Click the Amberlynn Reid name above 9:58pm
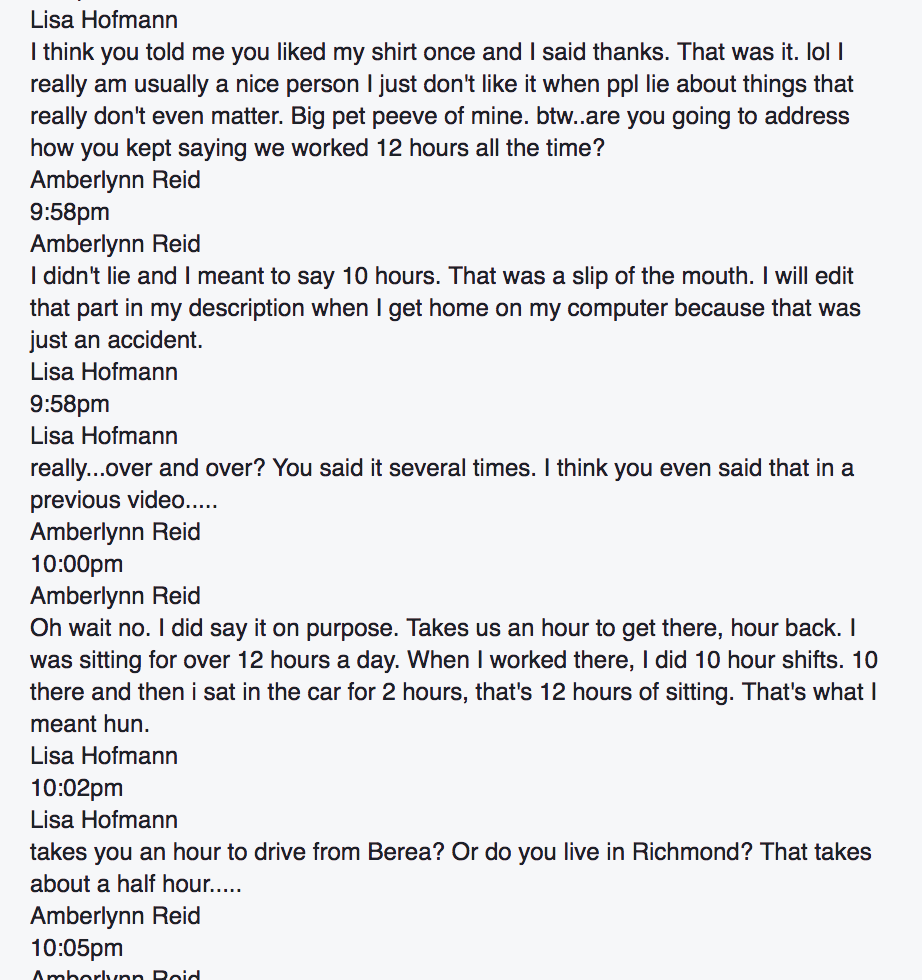 click(x=115, y=180)
